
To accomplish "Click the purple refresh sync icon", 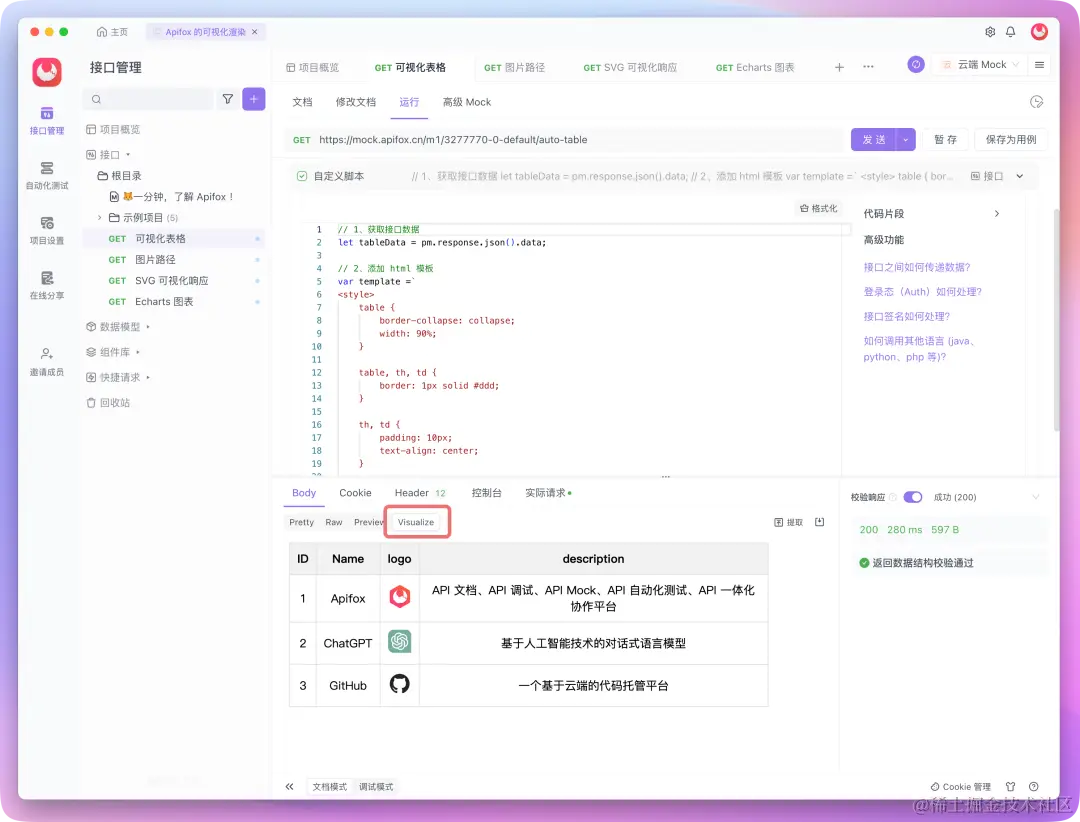I will point(915,65).
